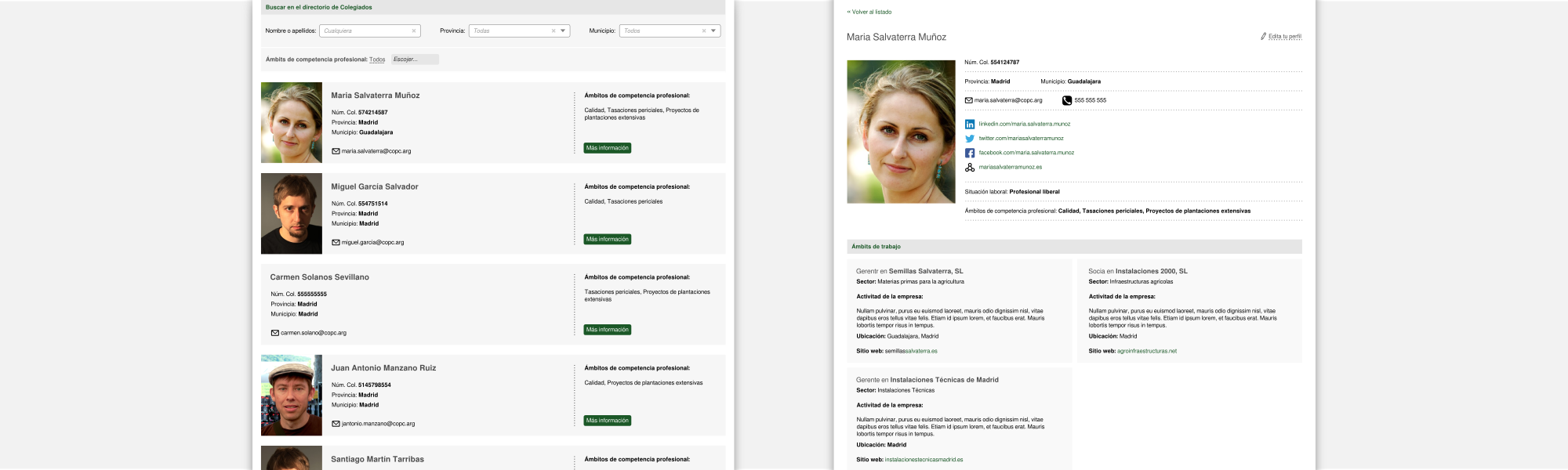Click the envelope icon beside carmen.solano@copc.arg
The image size is (1568, 470).
pyautogui.click(x=275, y=333)
